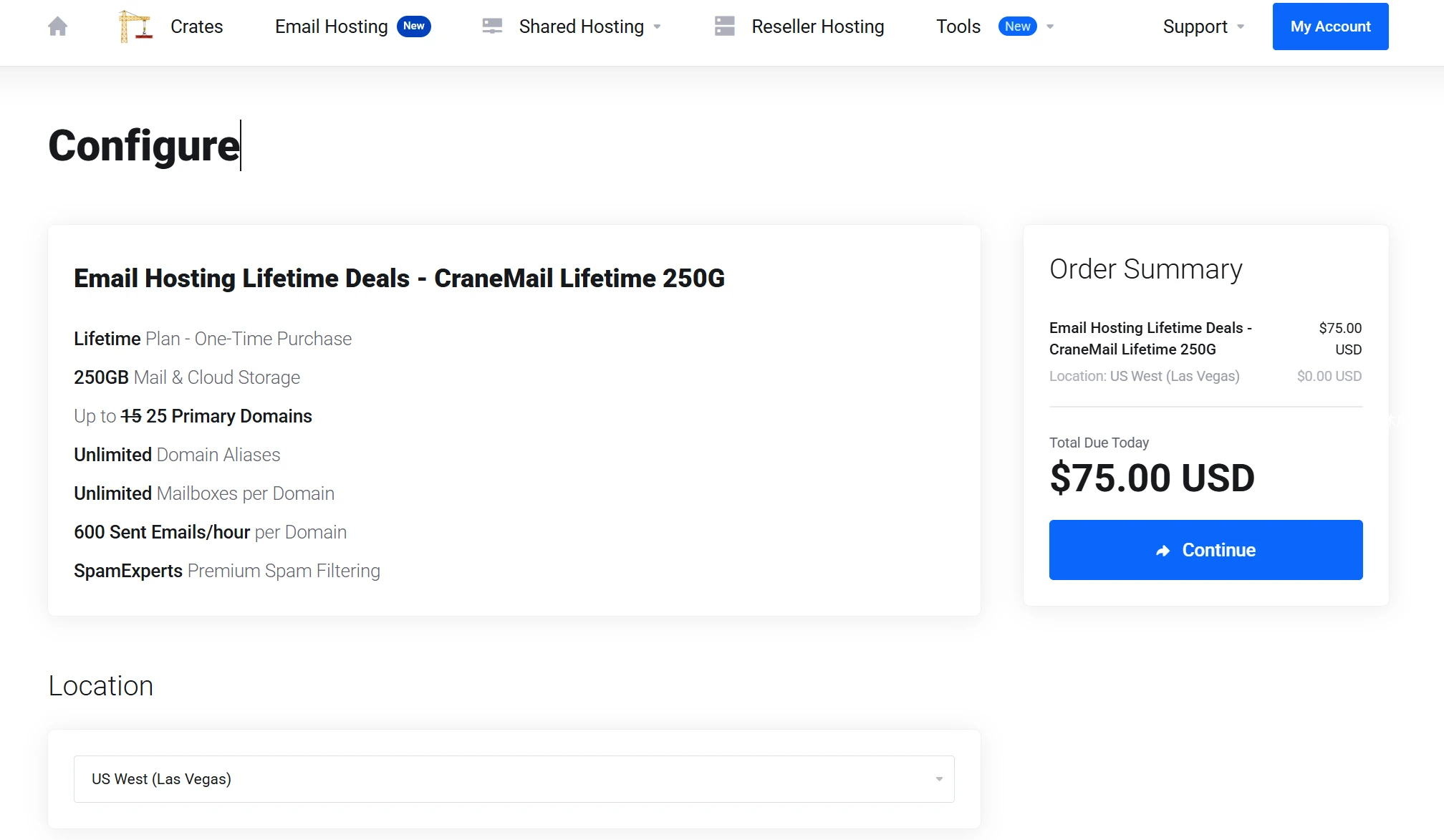This screenshot has width=1444, height=840.
Task: Click the arrow icon on Continue button
Action: click(1163, 550)
